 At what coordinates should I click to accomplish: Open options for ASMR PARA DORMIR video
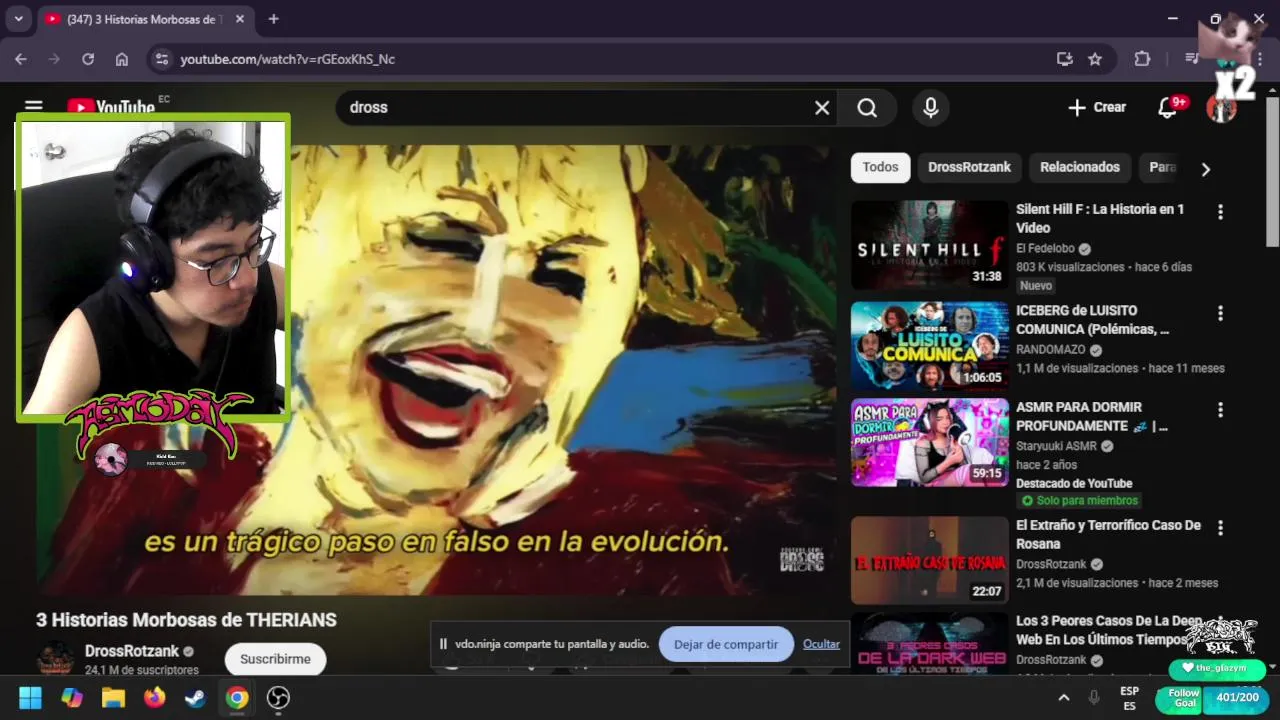tap(1220, 410)
